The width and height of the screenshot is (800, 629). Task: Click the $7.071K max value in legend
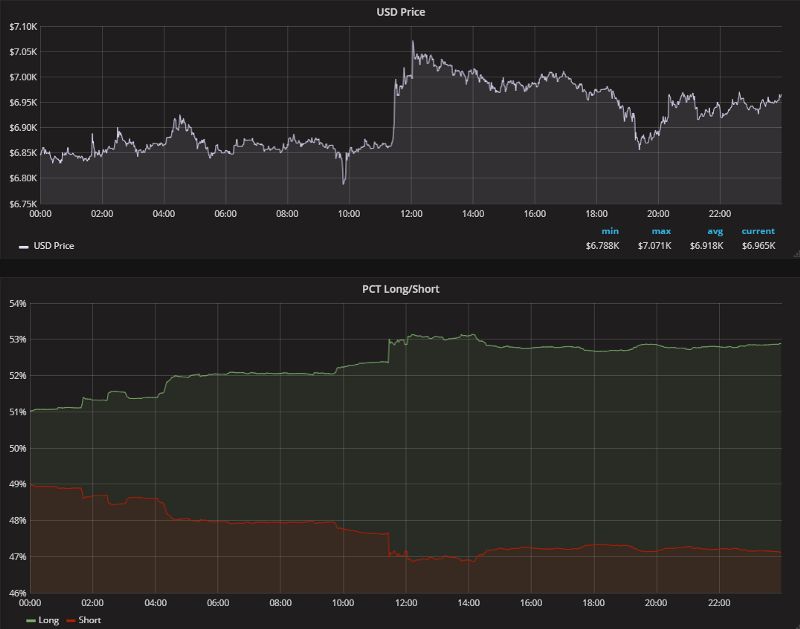pyautogui.click(x=656, y=245)
